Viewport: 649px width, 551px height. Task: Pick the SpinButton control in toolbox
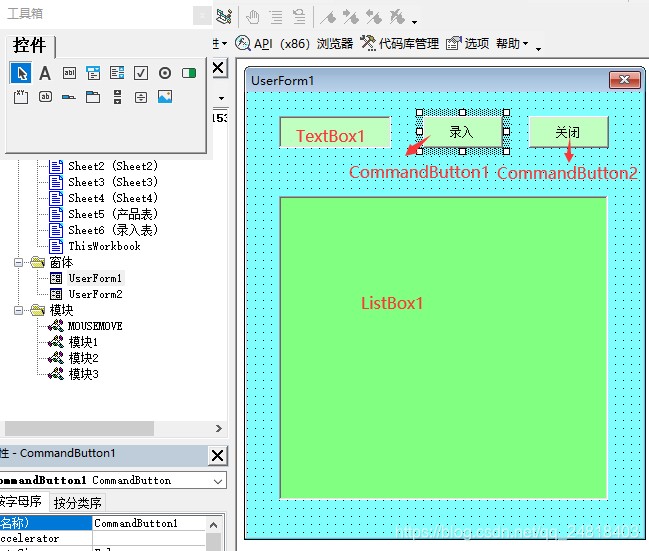[x=141, y=97]
